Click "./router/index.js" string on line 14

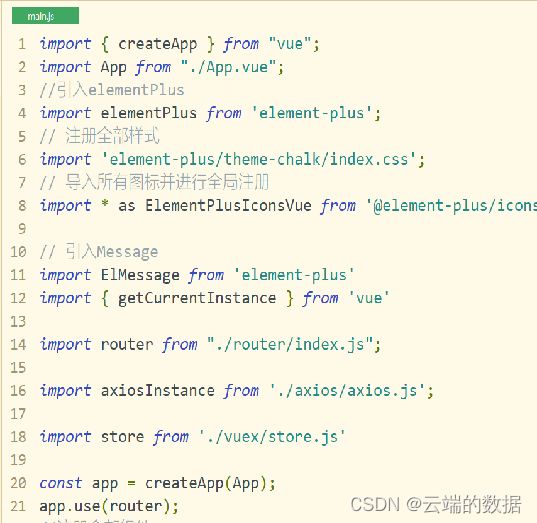[x=290, y=345]
